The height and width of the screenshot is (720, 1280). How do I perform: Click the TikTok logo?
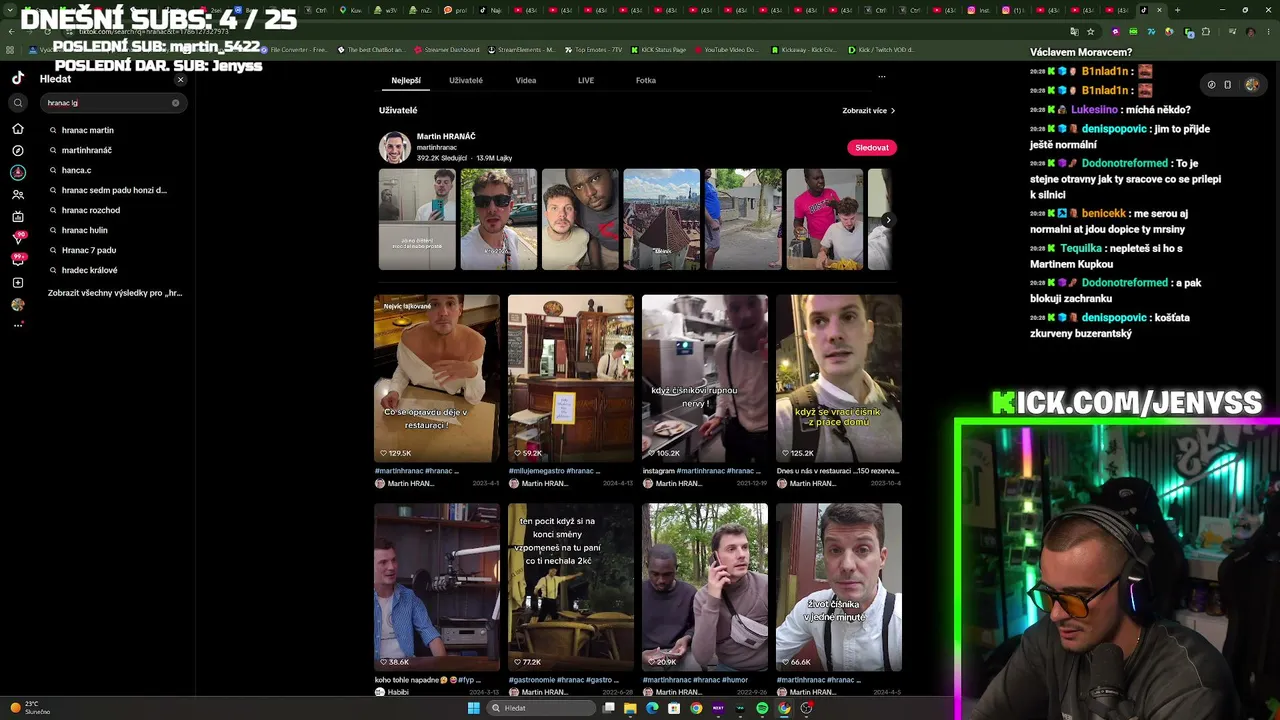pos(18,78)
